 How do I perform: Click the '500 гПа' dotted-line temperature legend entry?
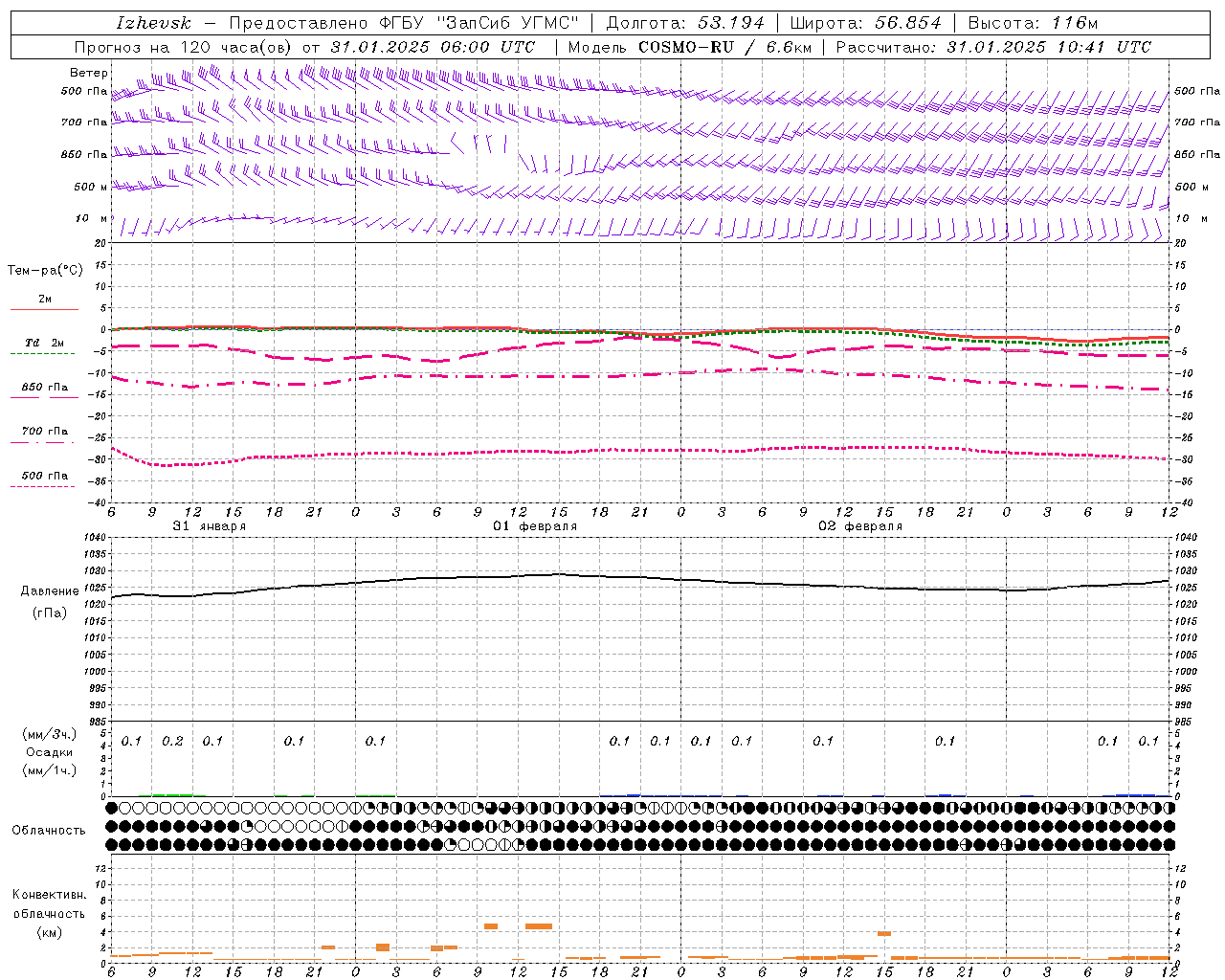tap(45, 476)
